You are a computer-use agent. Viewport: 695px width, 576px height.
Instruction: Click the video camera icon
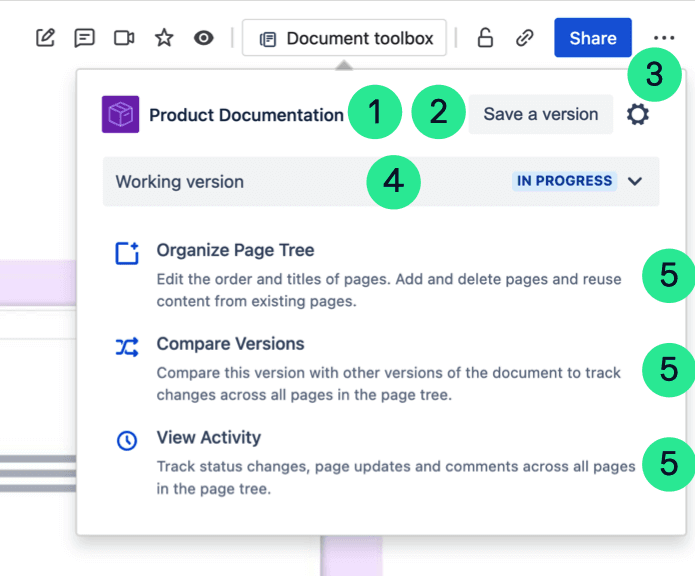click(x=124, y=38)
